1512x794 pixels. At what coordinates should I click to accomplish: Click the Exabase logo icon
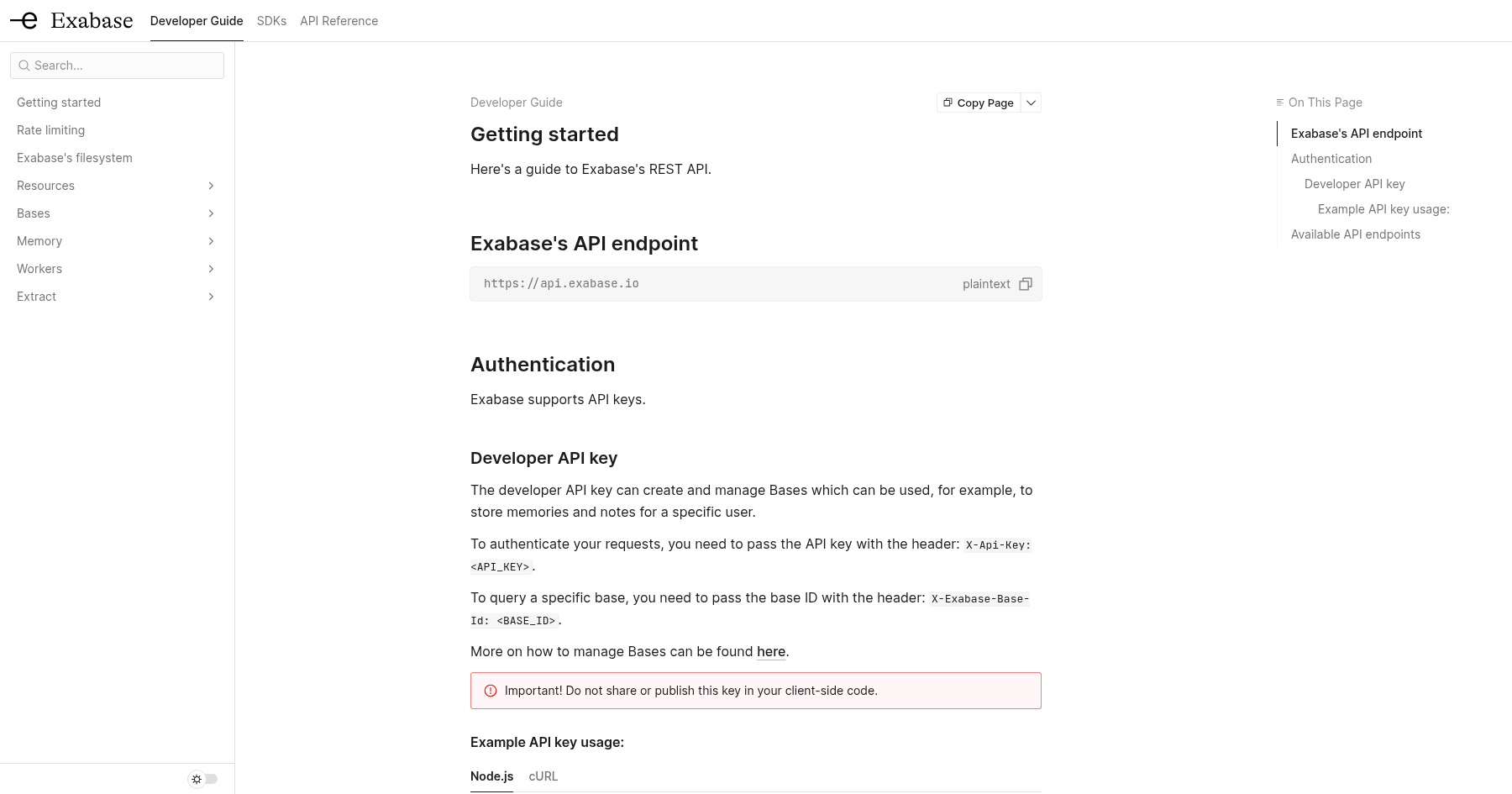click(x=24, y=20)
